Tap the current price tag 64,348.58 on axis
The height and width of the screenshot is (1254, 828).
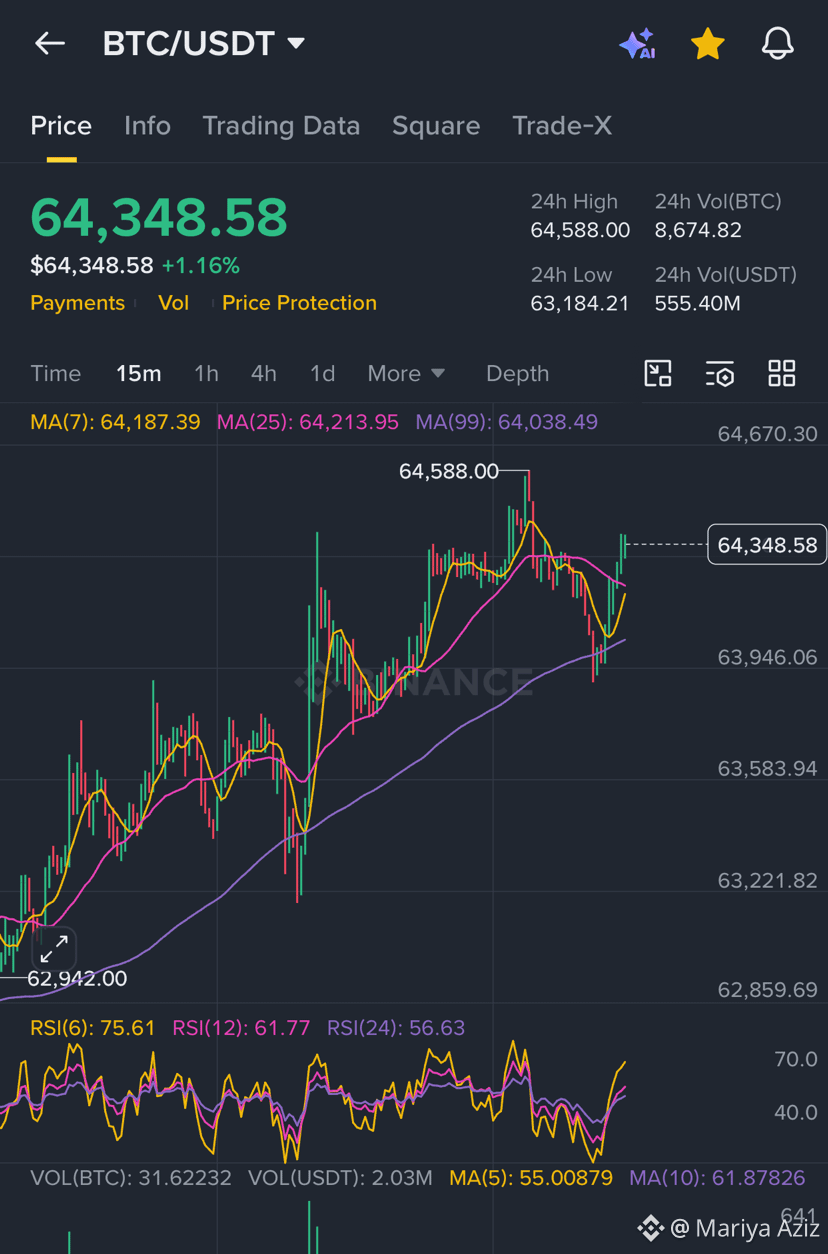click(x=767, y=545)
